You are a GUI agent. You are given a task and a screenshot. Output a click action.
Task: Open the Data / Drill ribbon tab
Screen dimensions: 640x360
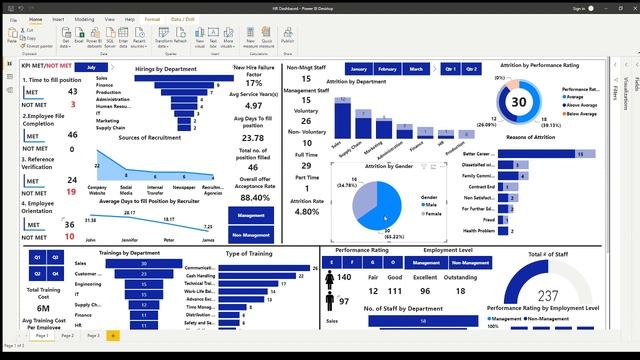[182, 20]
